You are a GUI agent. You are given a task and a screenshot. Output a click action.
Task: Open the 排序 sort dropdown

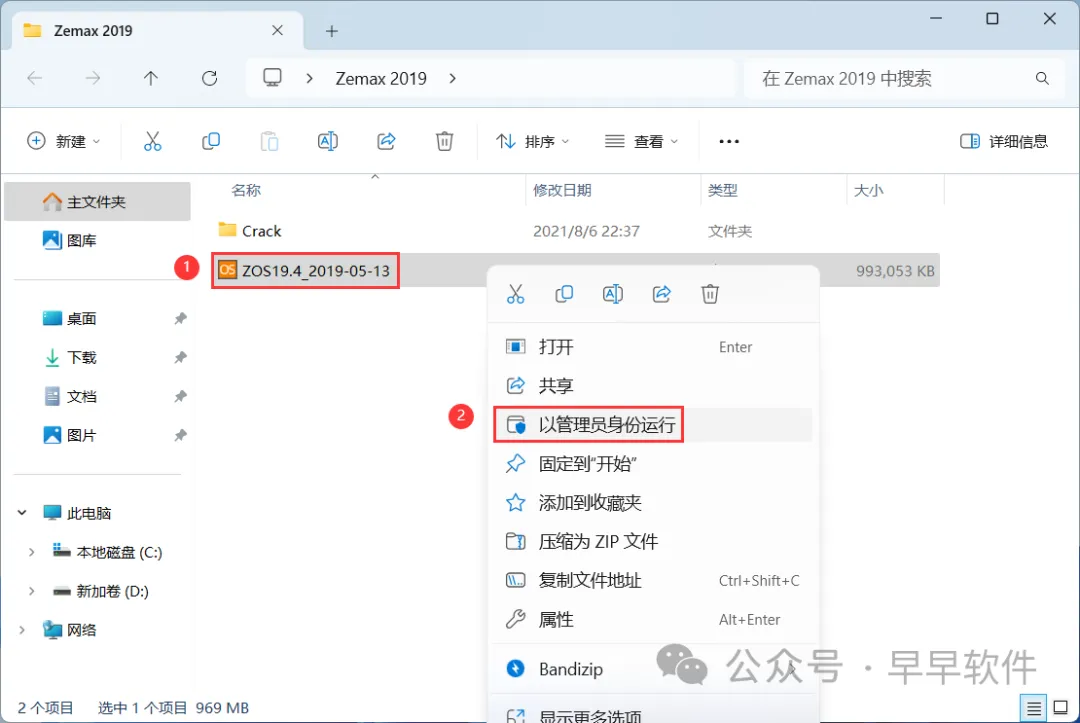pos(532,141)
